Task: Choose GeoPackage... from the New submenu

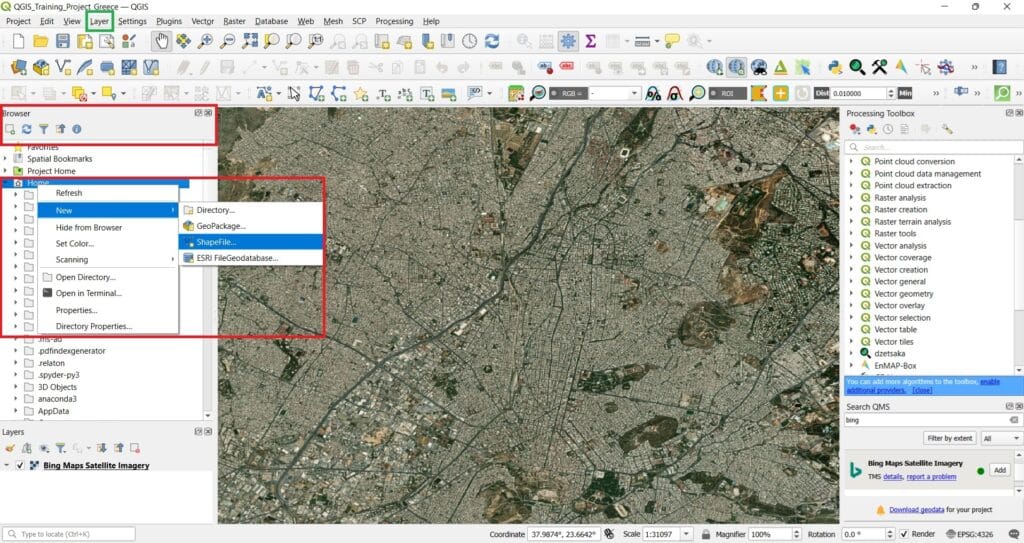Action: 251,226
